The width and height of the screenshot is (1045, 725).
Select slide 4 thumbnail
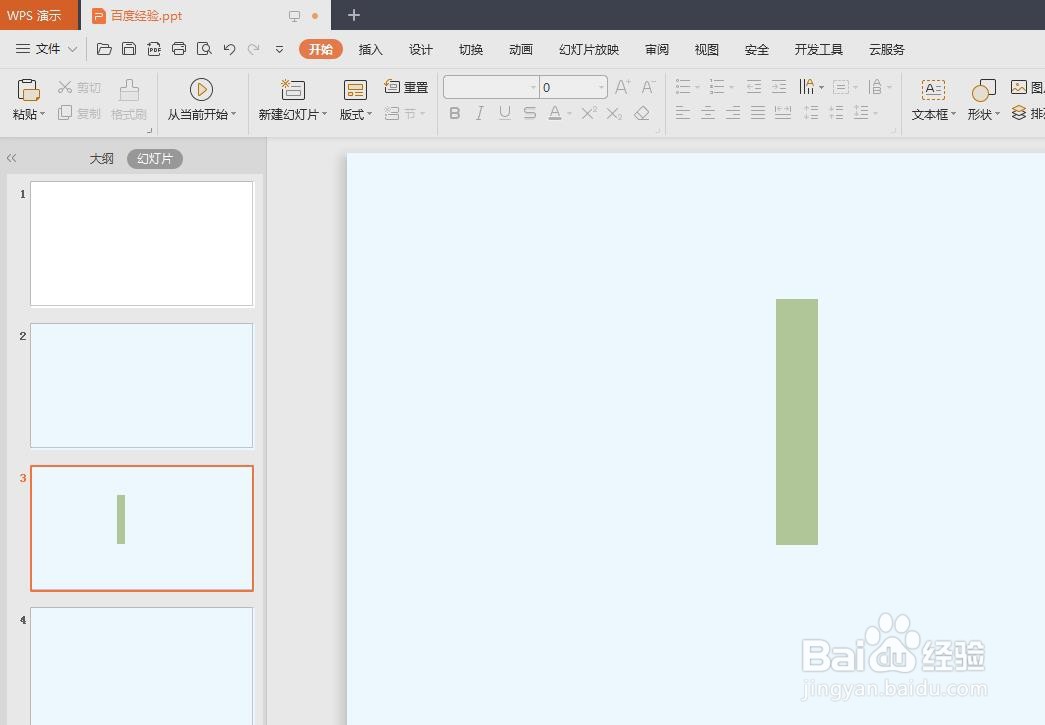click(x=141, y=666)
